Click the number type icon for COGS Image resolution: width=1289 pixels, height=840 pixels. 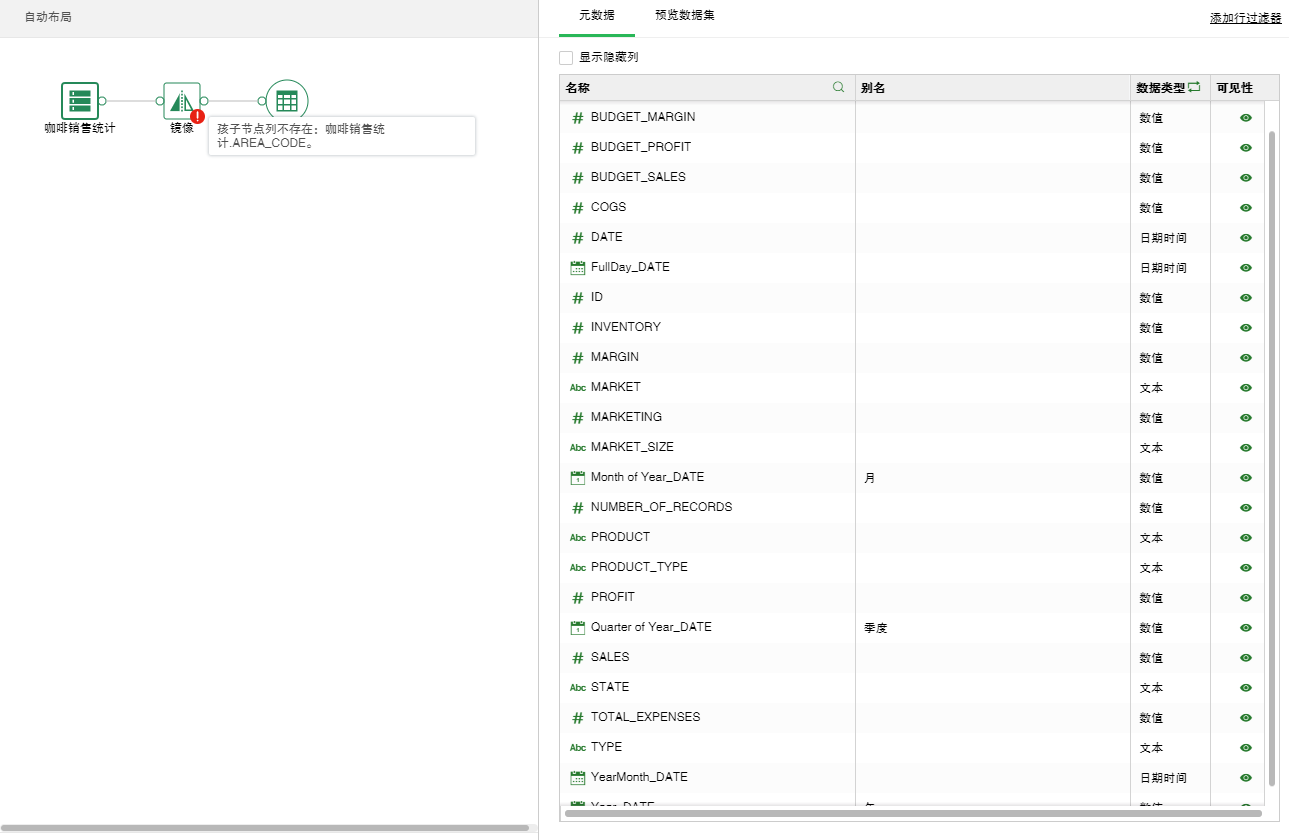tap(577, 208)
